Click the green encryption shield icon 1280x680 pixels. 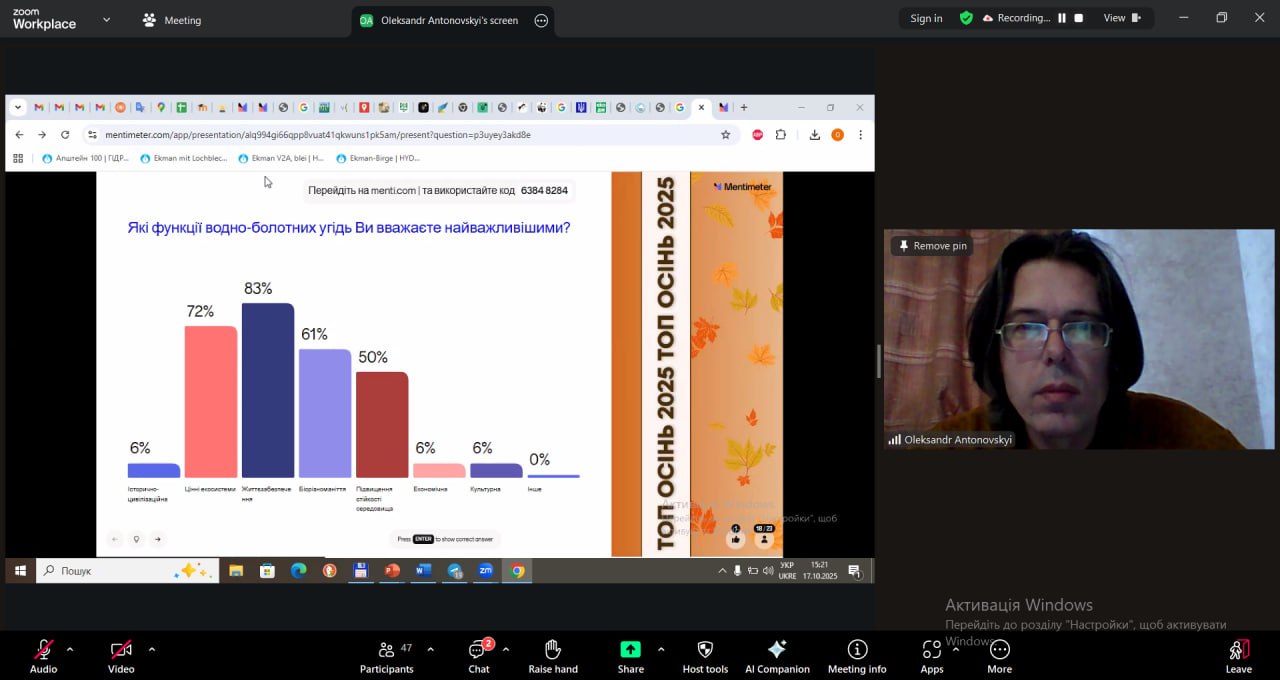pos(966,18)
